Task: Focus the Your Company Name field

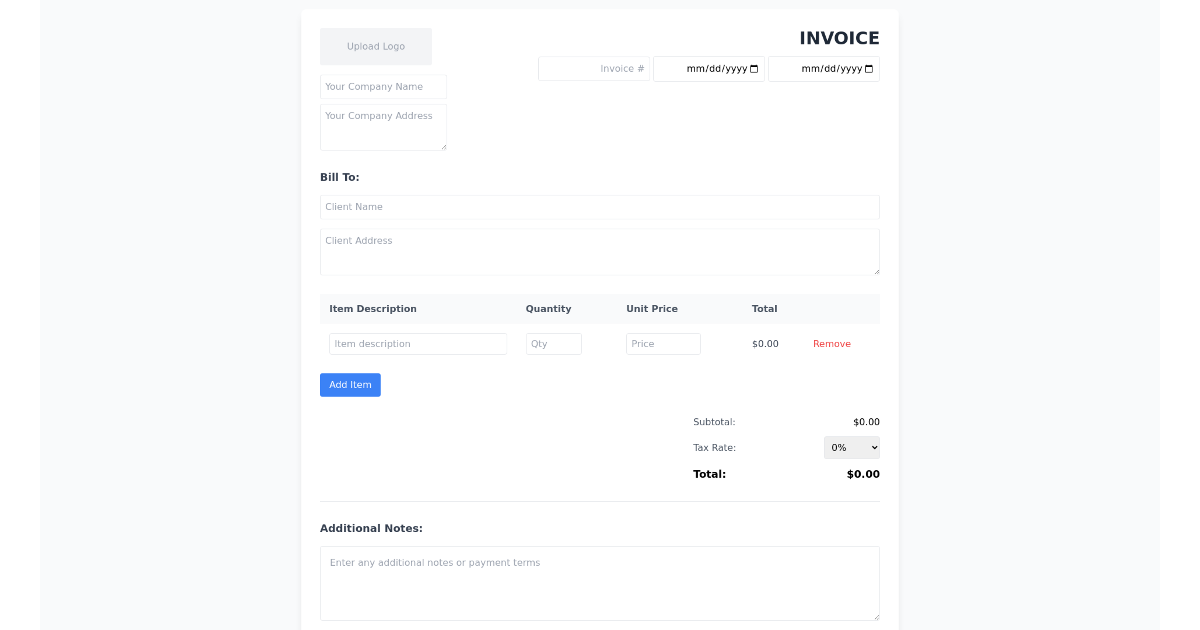Action: coord(383,87)
